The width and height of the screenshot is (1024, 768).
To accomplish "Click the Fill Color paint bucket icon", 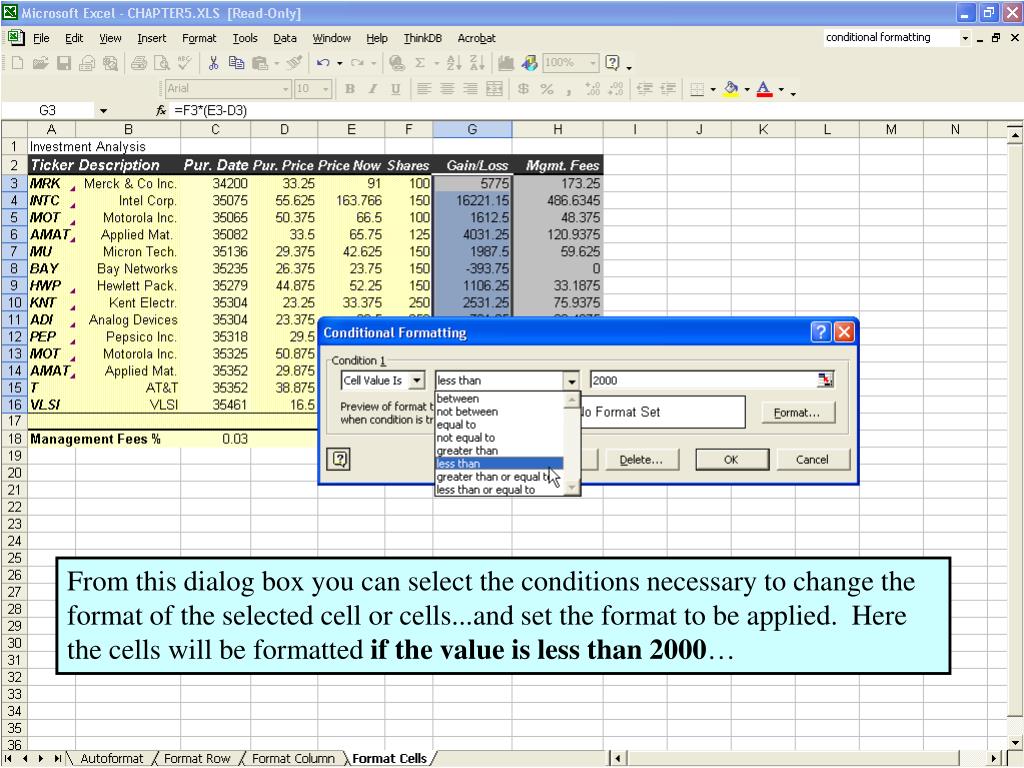I will 731,89.
